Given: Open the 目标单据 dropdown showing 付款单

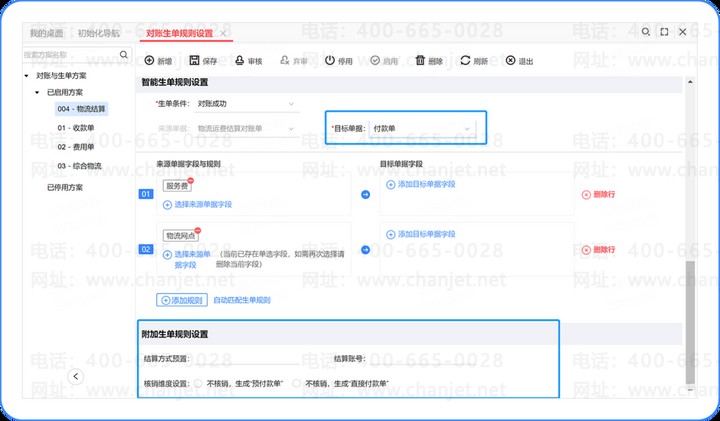Looking at the screenshot, I should 422,129.
